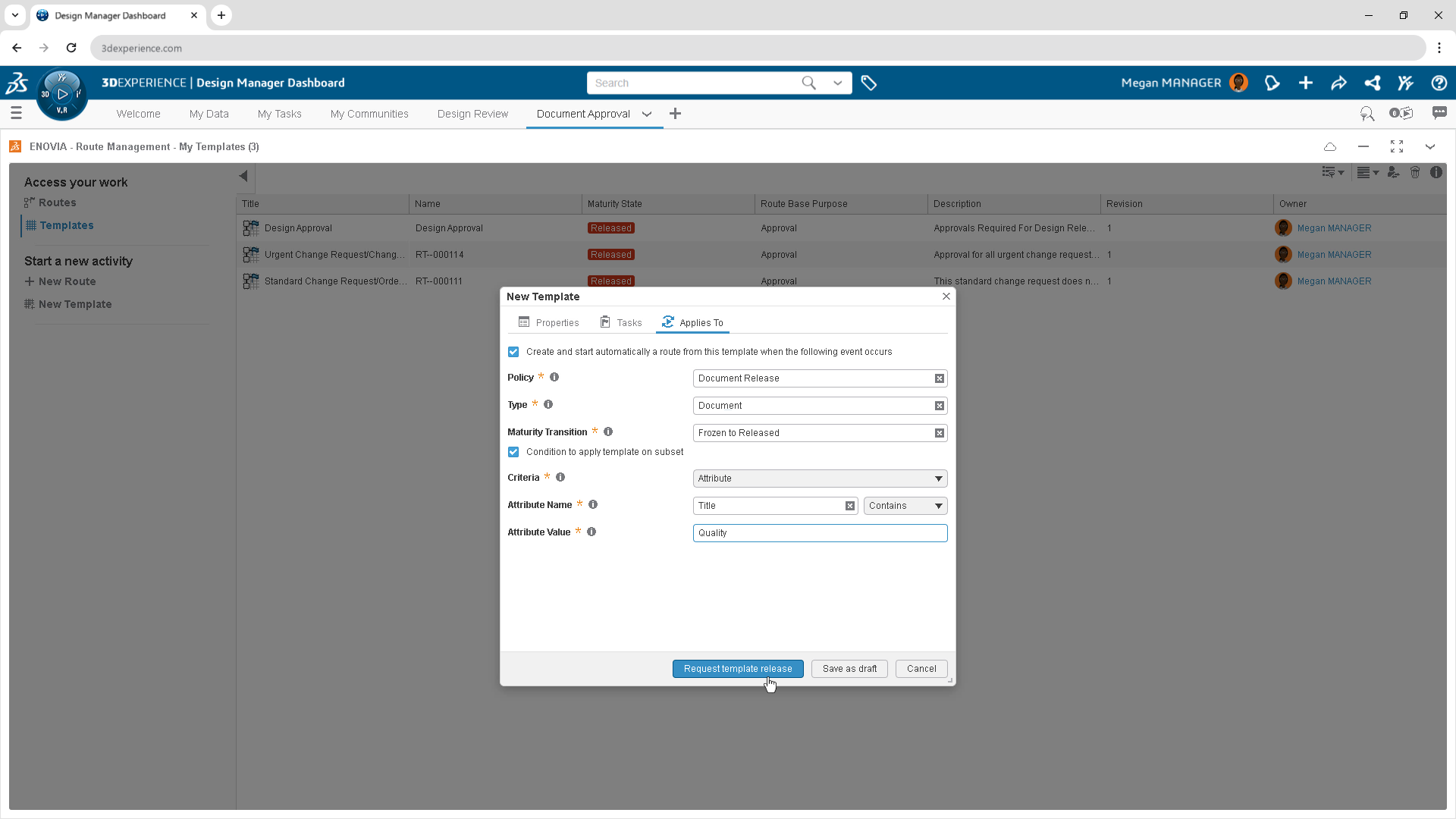The width and height of the screenshot is (1456, 819).
Task: Click the 3DEXPERIENCE compass icon
Action: (x=62, y=95)
